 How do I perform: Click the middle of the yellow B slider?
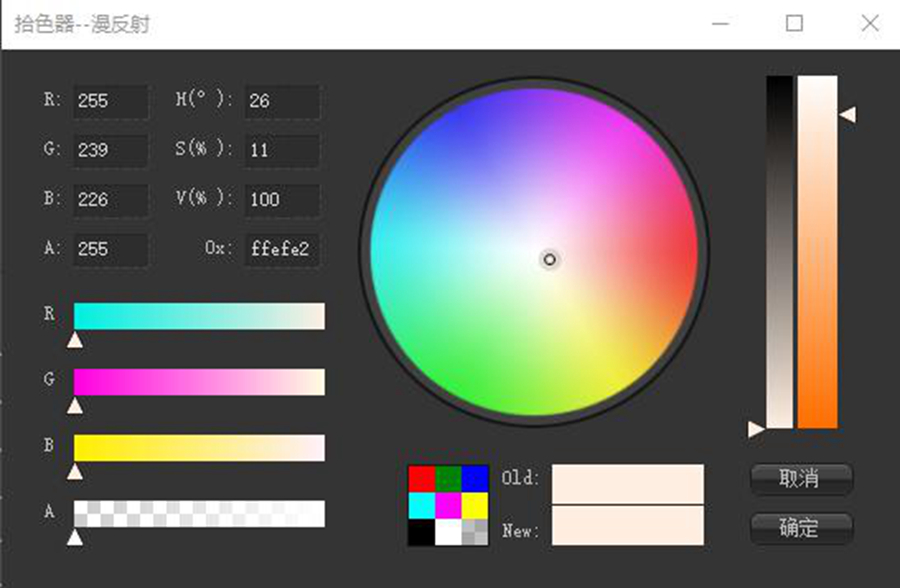[x=199, y=448]
